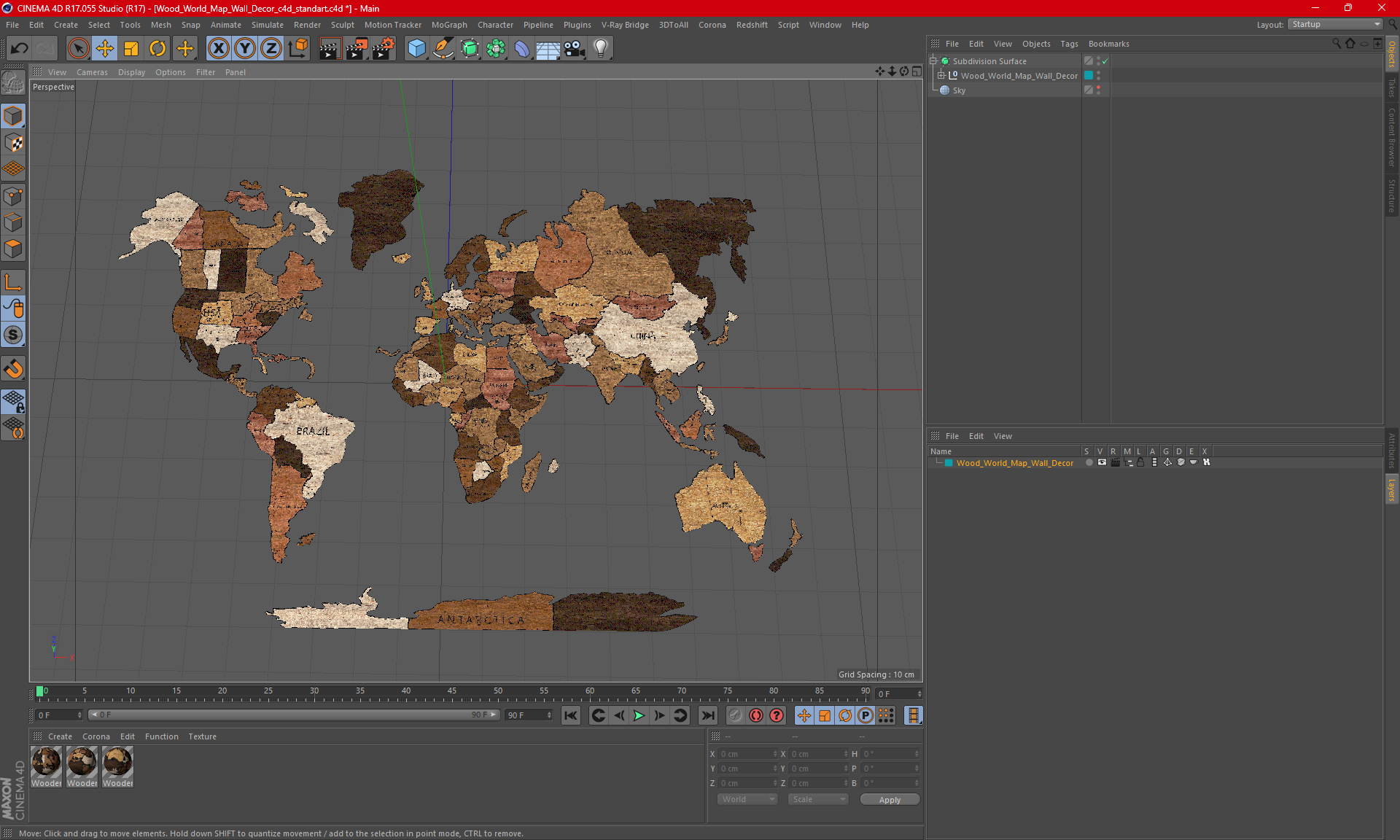
Task: Open the Scale mode dropdown
Action: pos(818,799)
